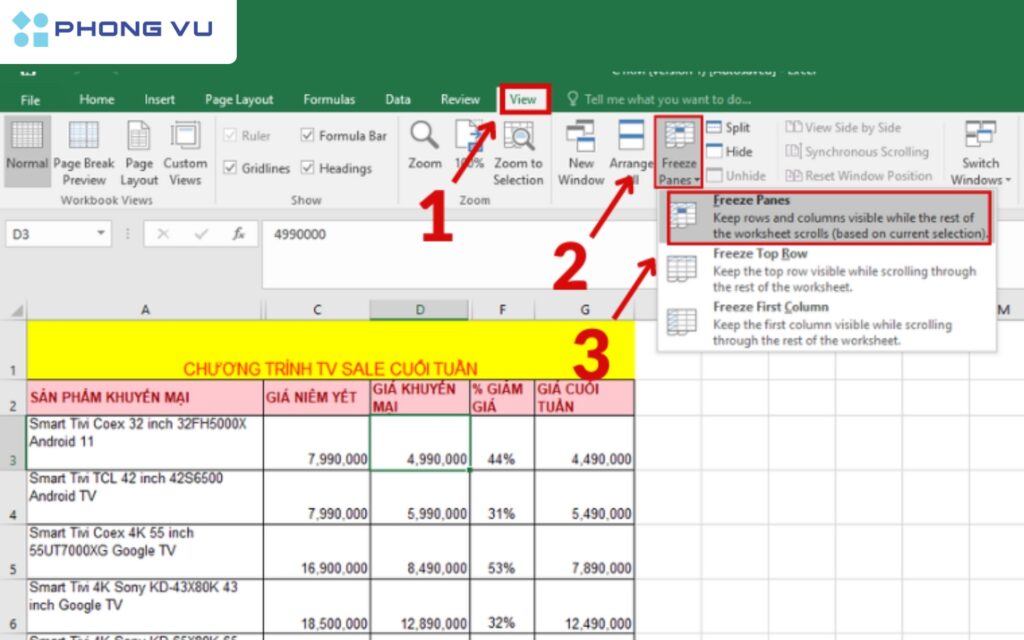Click View Side by Side
The width and height of the screenshot is (1024, 640).
843,127
